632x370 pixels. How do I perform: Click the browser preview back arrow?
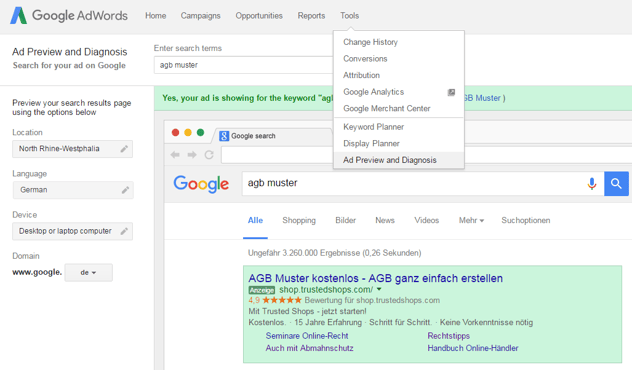tap(175, 155)
